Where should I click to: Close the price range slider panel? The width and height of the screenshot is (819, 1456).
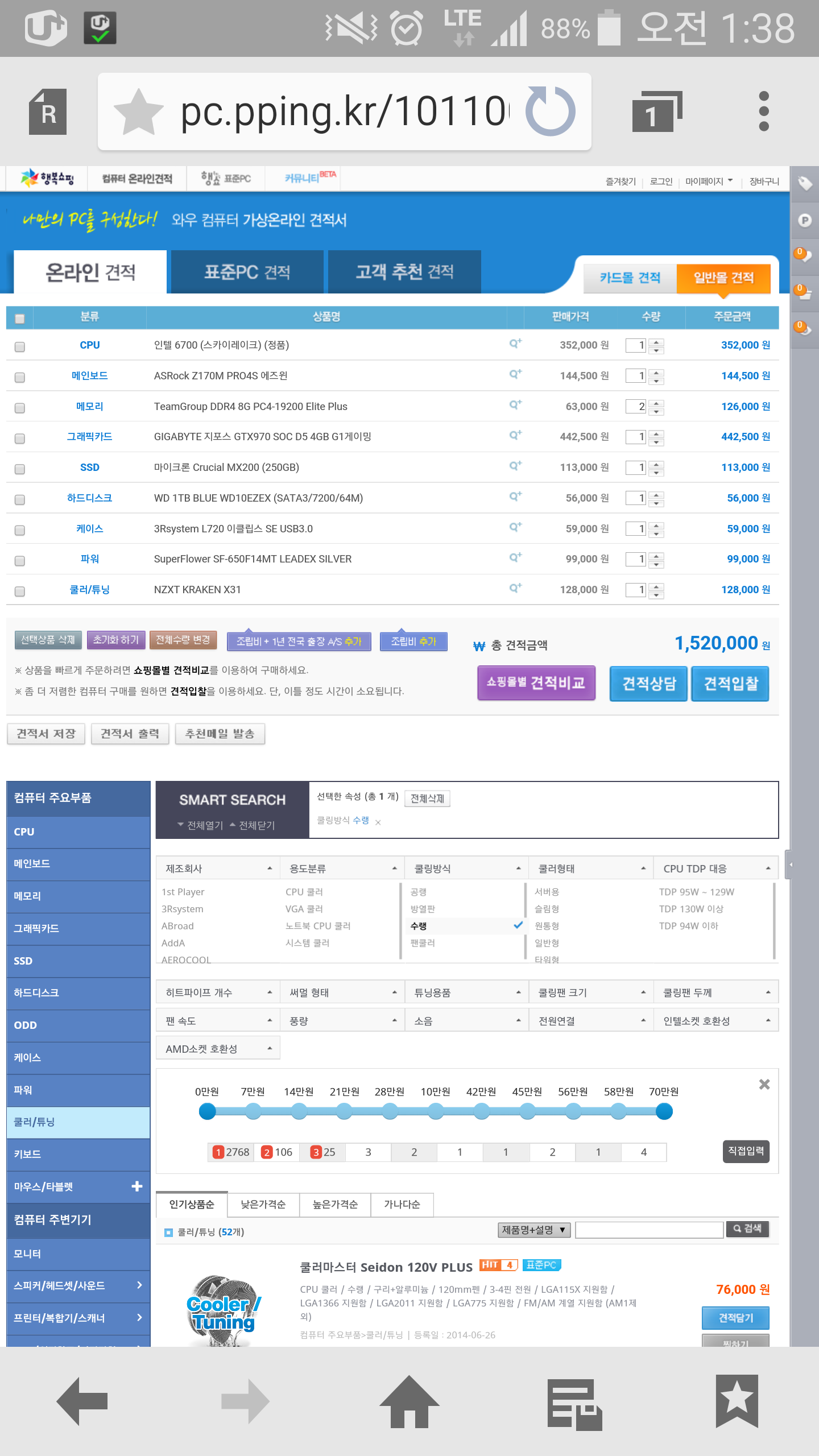(x=764, y=1085)
